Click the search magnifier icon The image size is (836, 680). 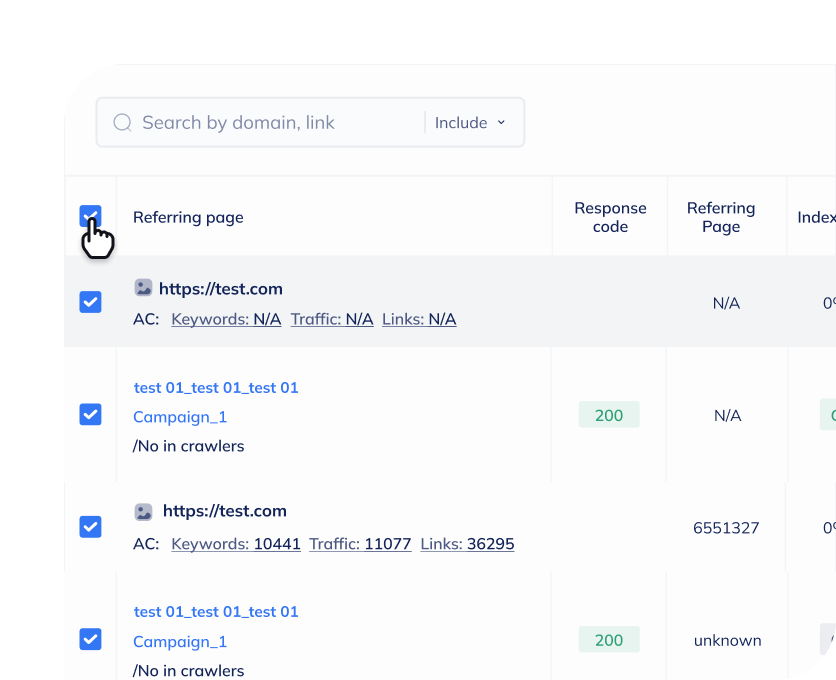tap(122, 123)
